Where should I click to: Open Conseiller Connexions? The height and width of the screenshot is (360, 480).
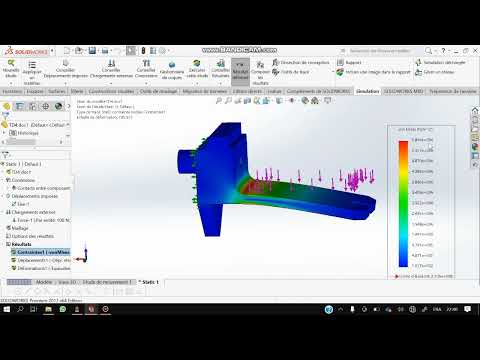(x=146, y=69)
